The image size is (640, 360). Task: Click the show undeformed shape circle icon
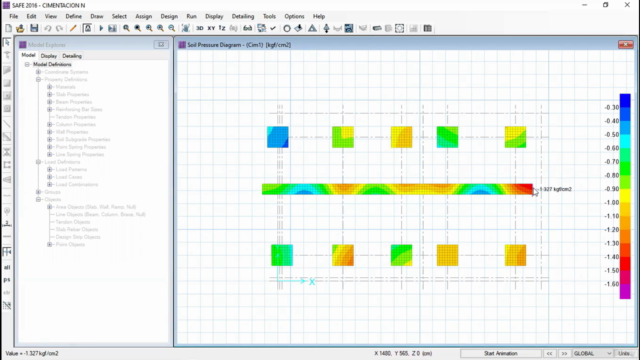(x=287, y=28)
